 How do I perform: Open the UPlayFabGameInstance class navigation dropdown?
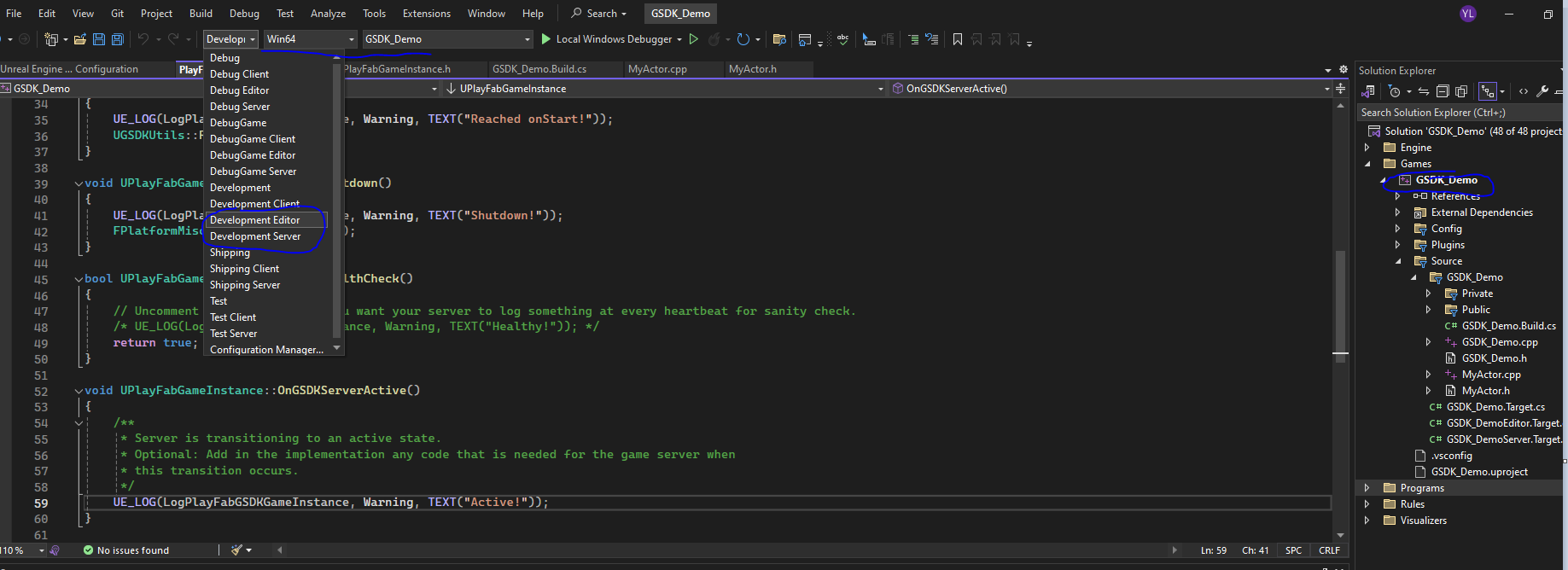(x=666, y=89)
